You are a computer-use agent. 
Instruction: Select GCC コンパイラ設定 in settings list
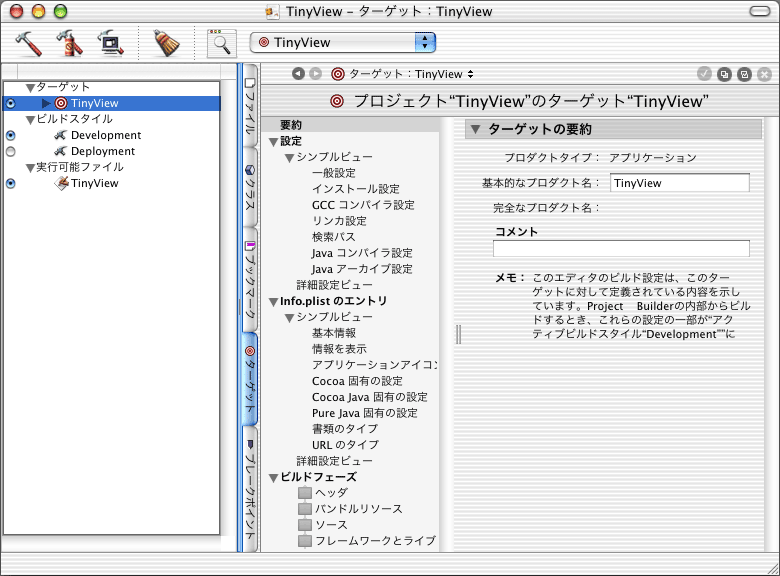tap(362, 205)
